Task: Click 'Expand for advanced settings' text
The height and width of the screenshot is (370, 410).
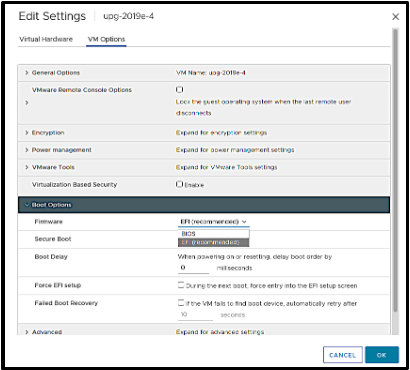Action: coord(220,332)
